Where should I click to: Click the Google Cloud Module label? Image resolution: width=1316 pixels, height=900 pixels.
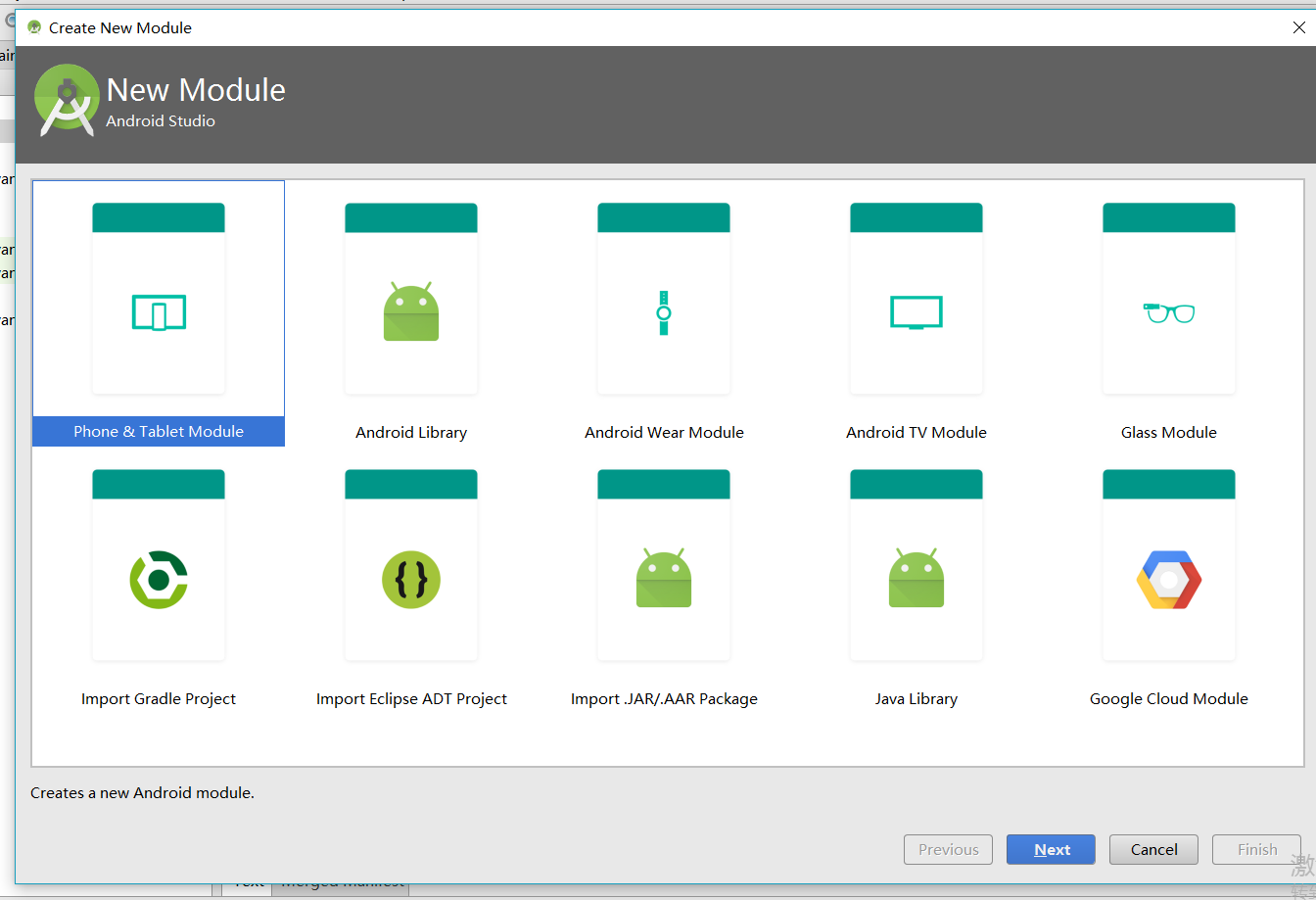point(1169,699)
